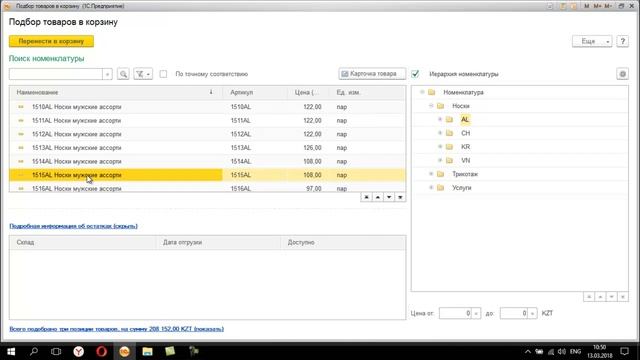This screenshot has height=360, width=640.
Task: Click 'Подробная информация об остатках' link
Action: point(73,226)
